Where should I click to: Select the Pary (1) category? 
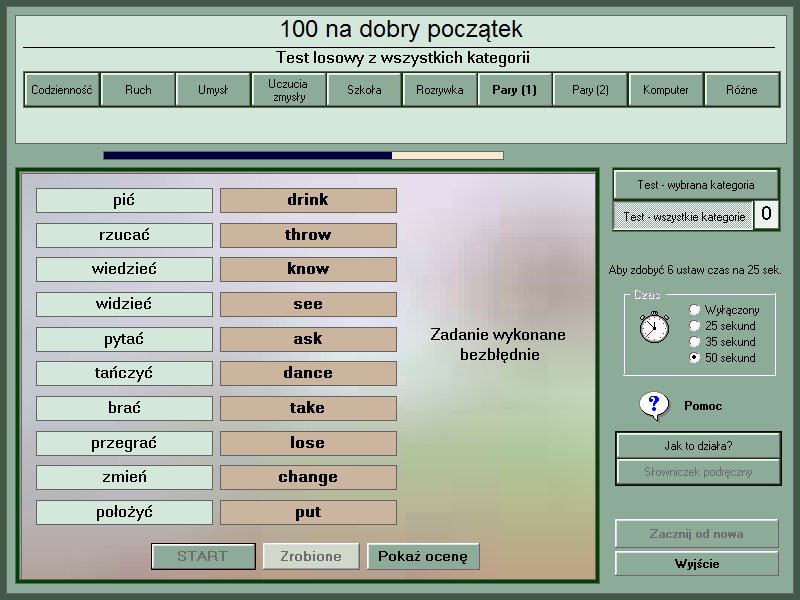pos(514,90)
